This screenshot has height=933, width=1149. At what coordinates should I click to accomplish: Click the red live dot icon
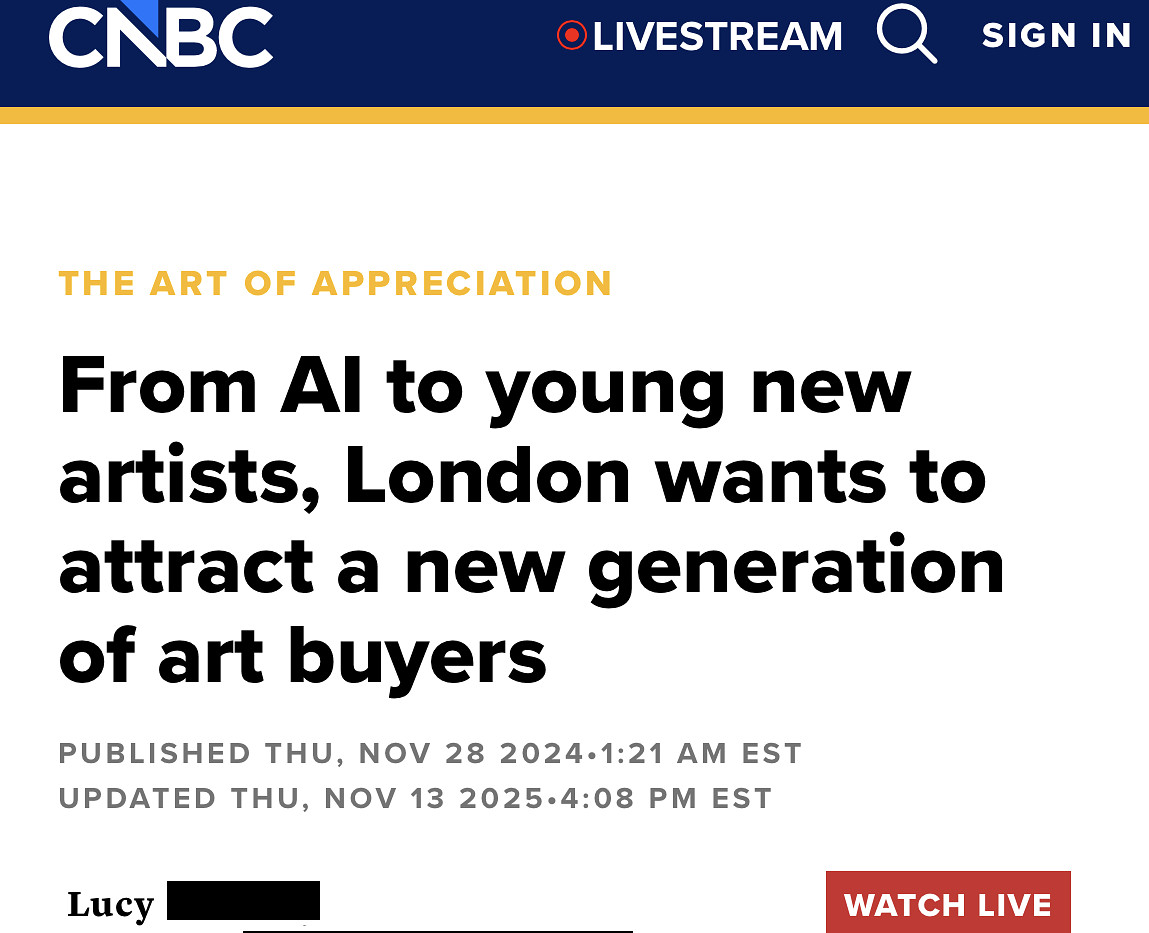tap(571, 37)
